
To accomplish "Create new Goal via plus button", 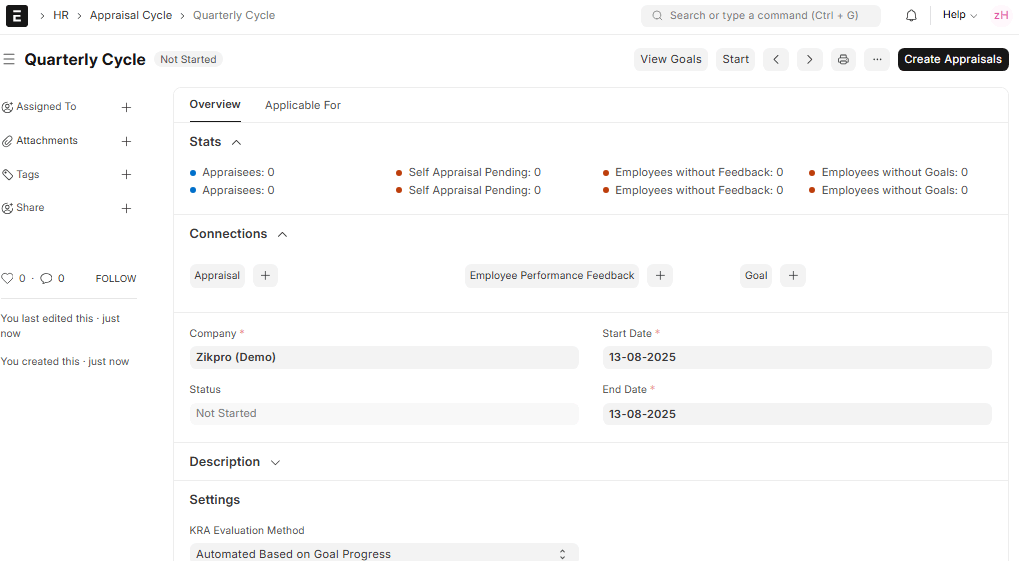I will (793, 276).
